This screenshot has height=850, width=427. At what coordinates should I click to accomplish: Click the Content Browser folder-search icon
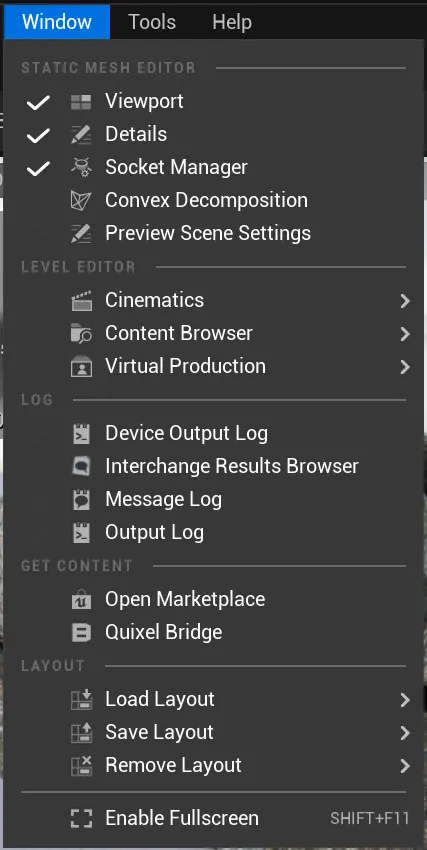point(81,333)
